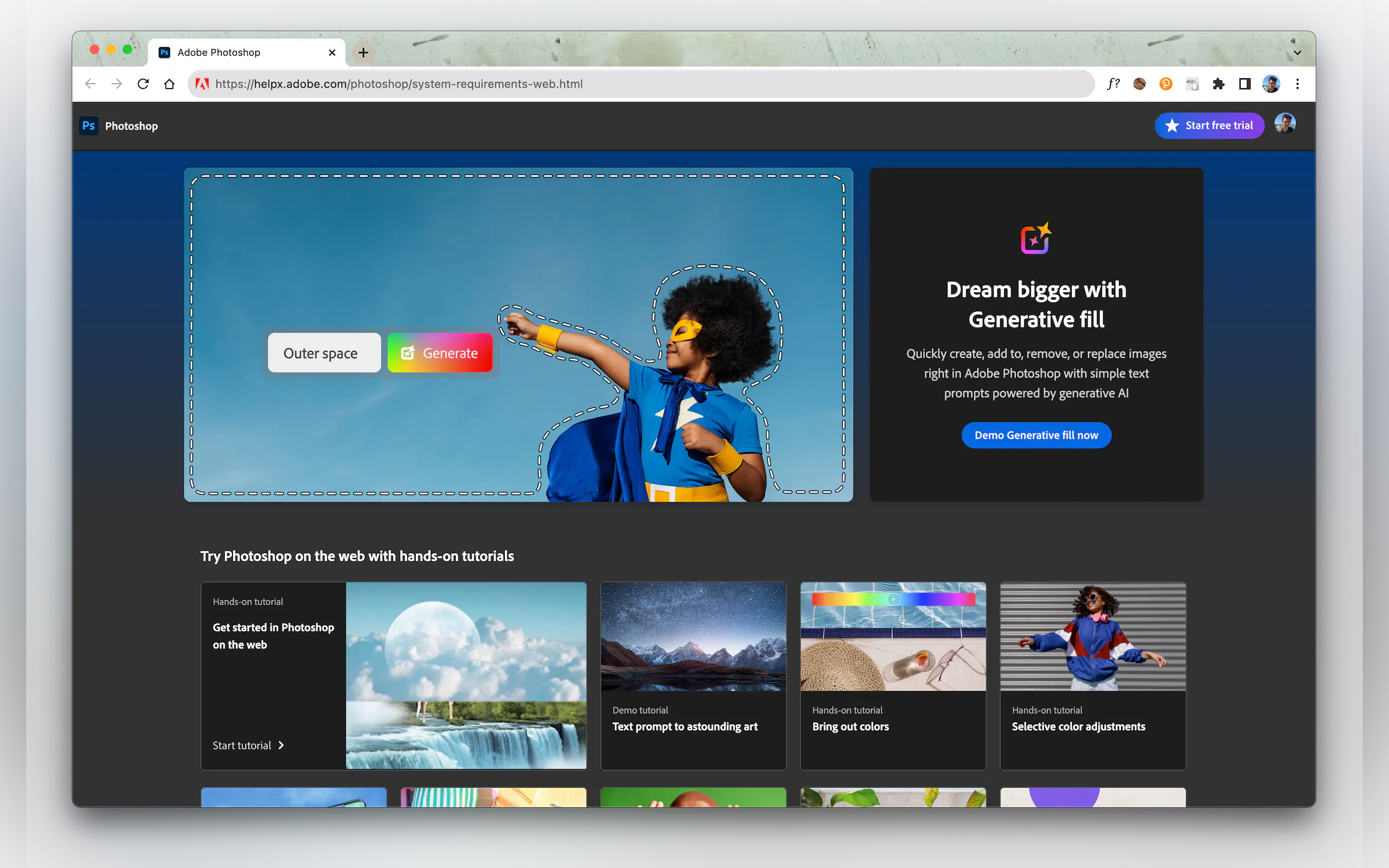
Task: Click the Adobe site icon in the address bar
Action: tap(202, 84)
